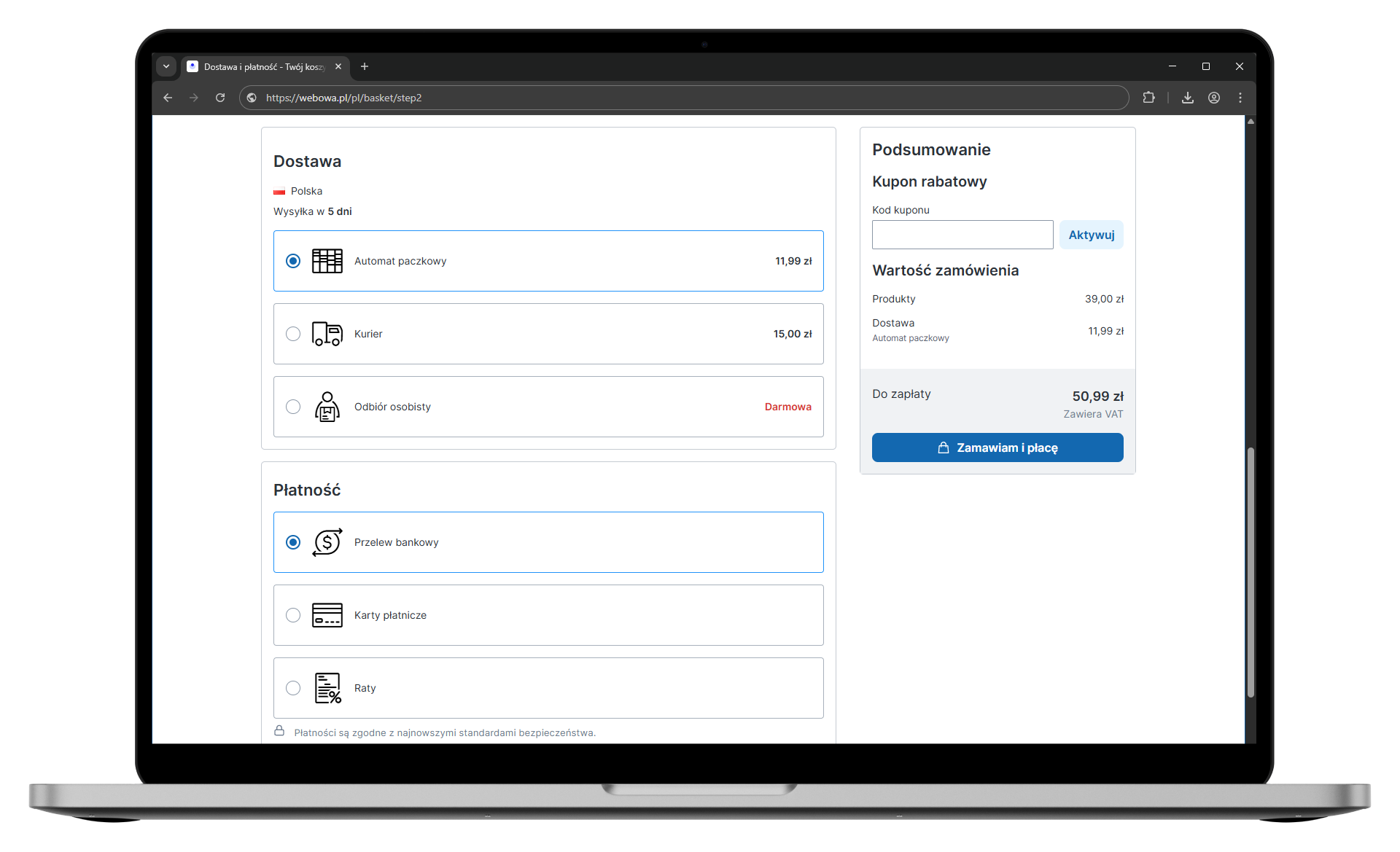Open the browser three-dot menu

1240,98
